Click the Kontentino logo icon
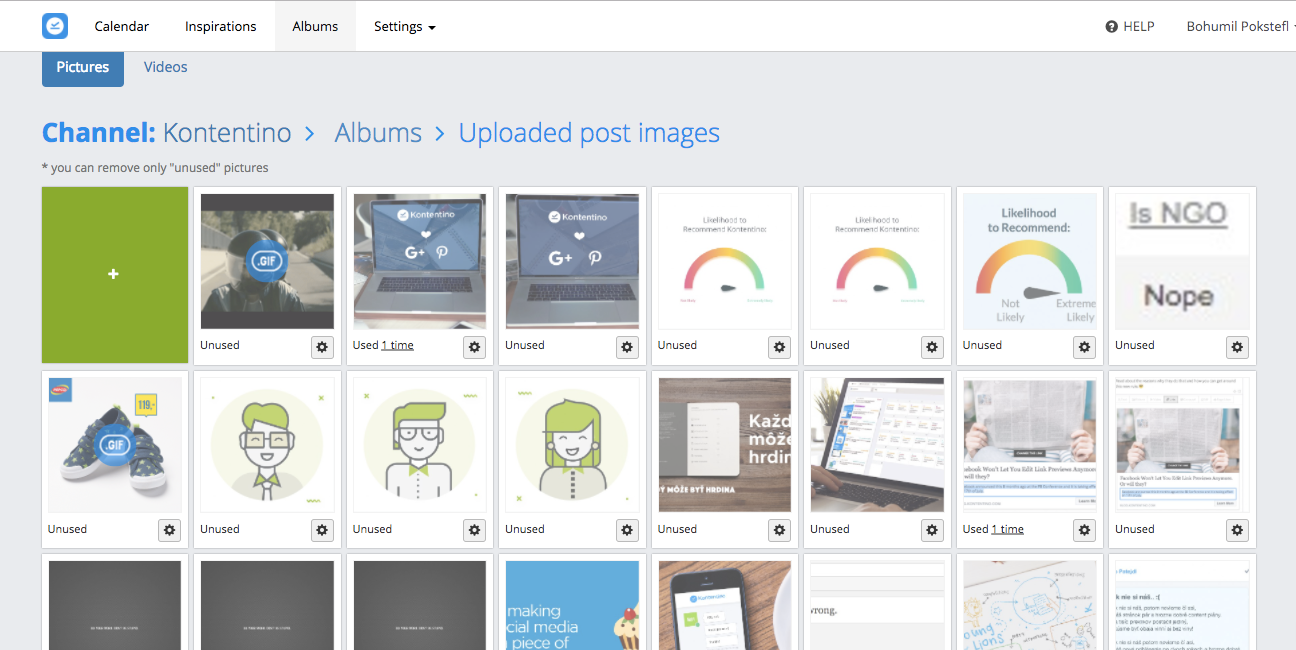 (55, 26)
